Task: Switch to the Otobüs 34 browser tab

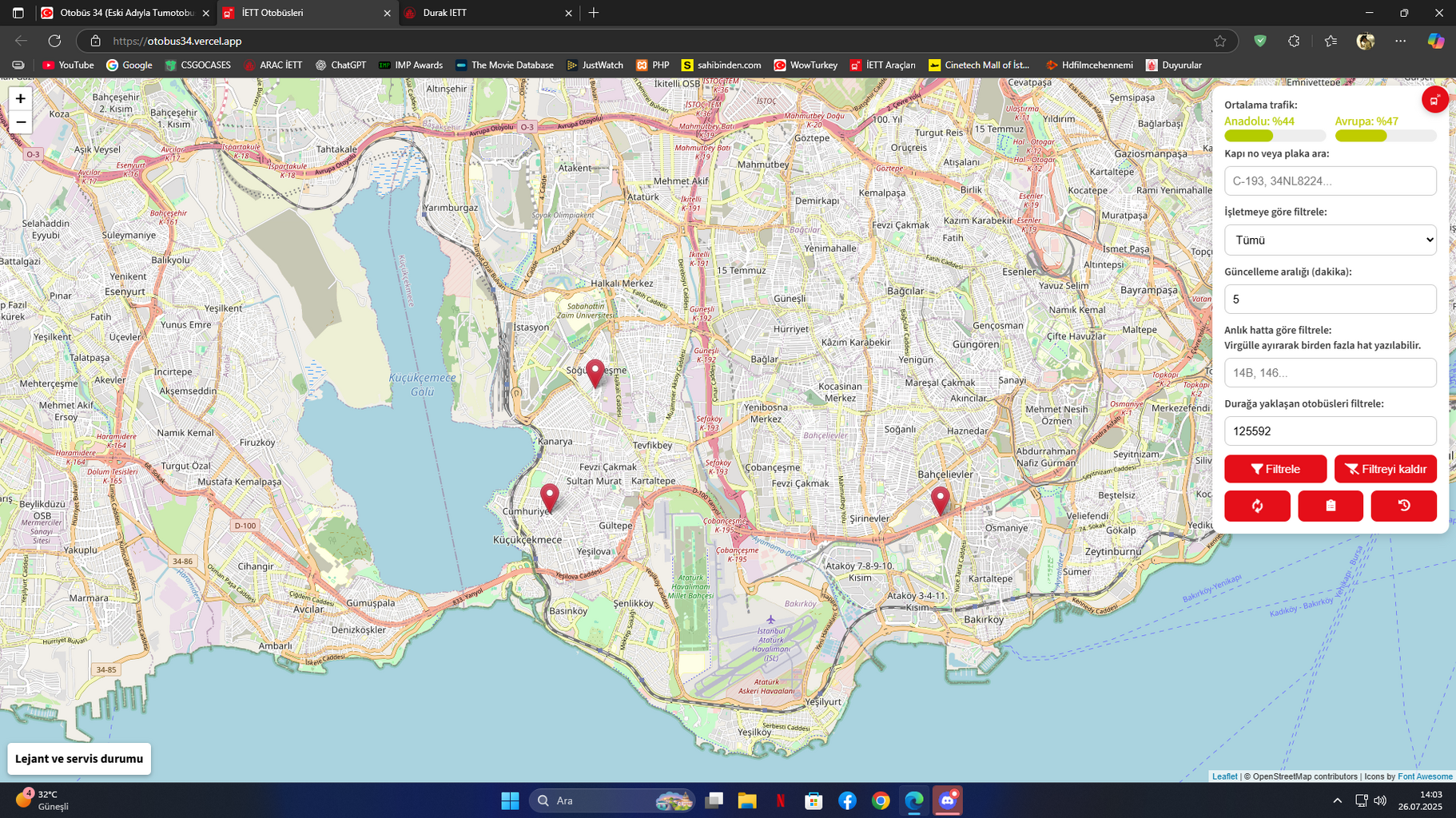Action: tap(126, 13)
